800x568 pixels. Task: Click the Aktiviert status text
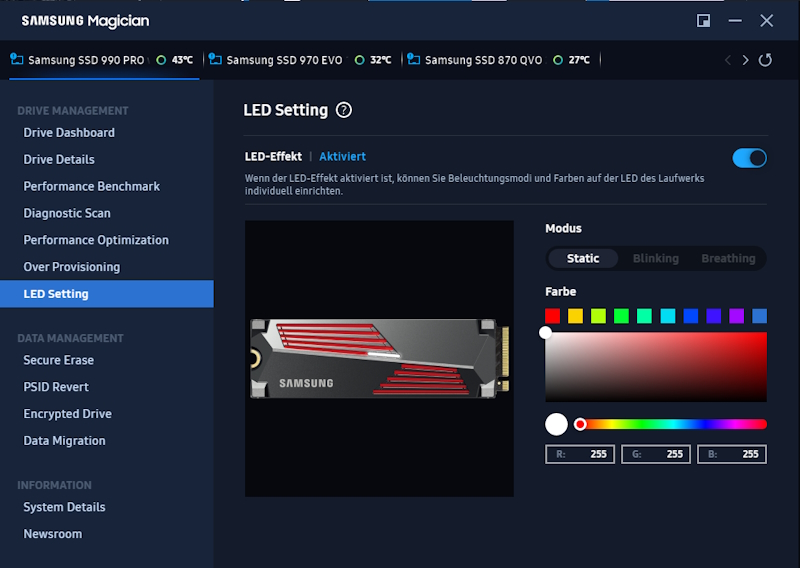(342, 157)
